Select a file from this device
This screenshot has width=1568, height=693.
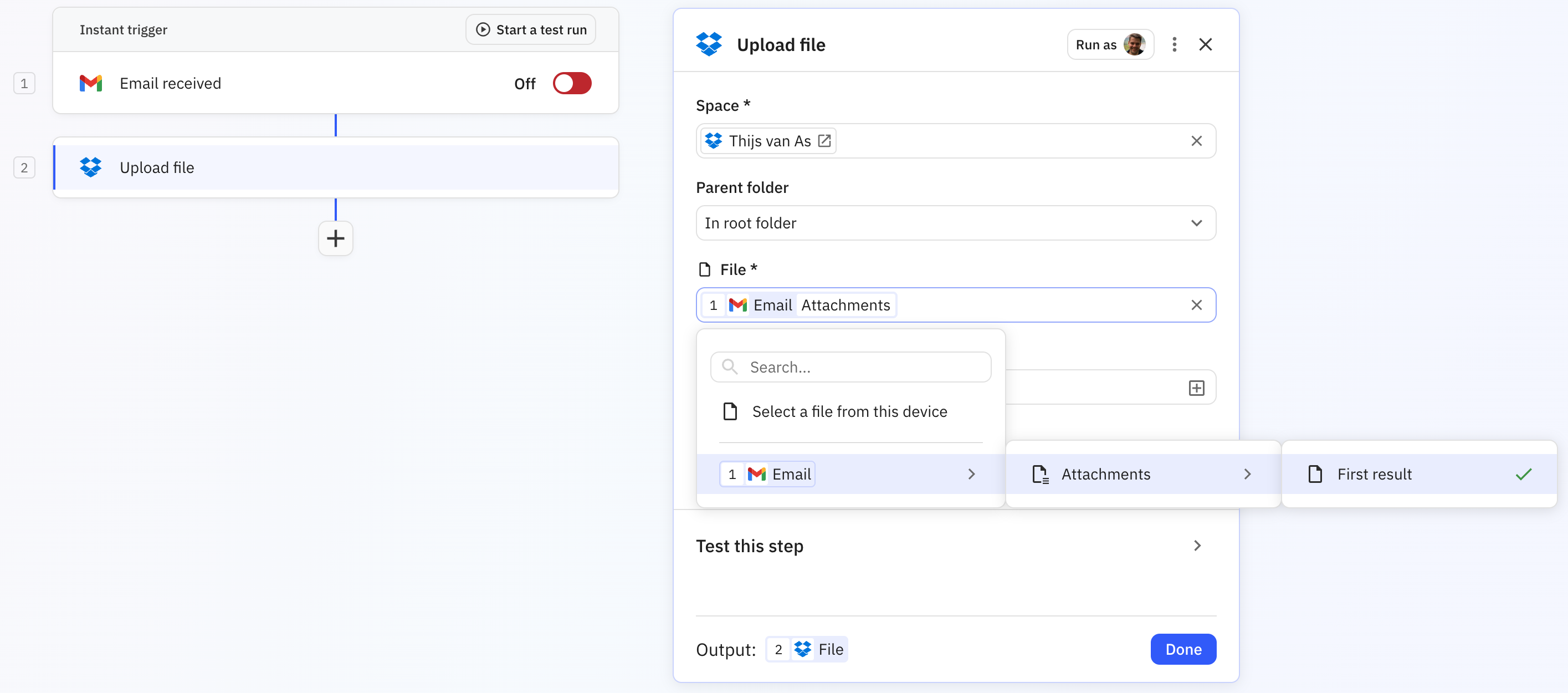click(850, 411)
